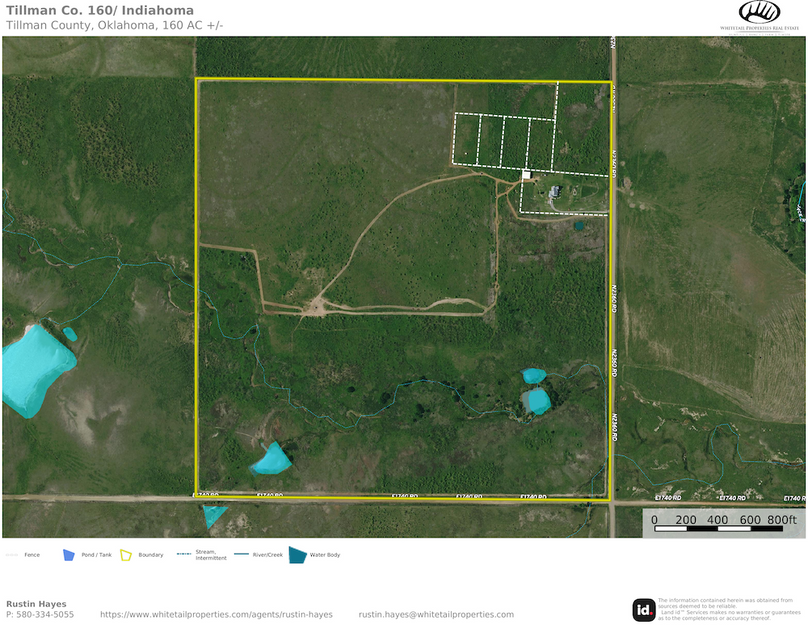Click the rustin.hayes email address
Screen dimensions: 808x625
[x=436, y=614]
